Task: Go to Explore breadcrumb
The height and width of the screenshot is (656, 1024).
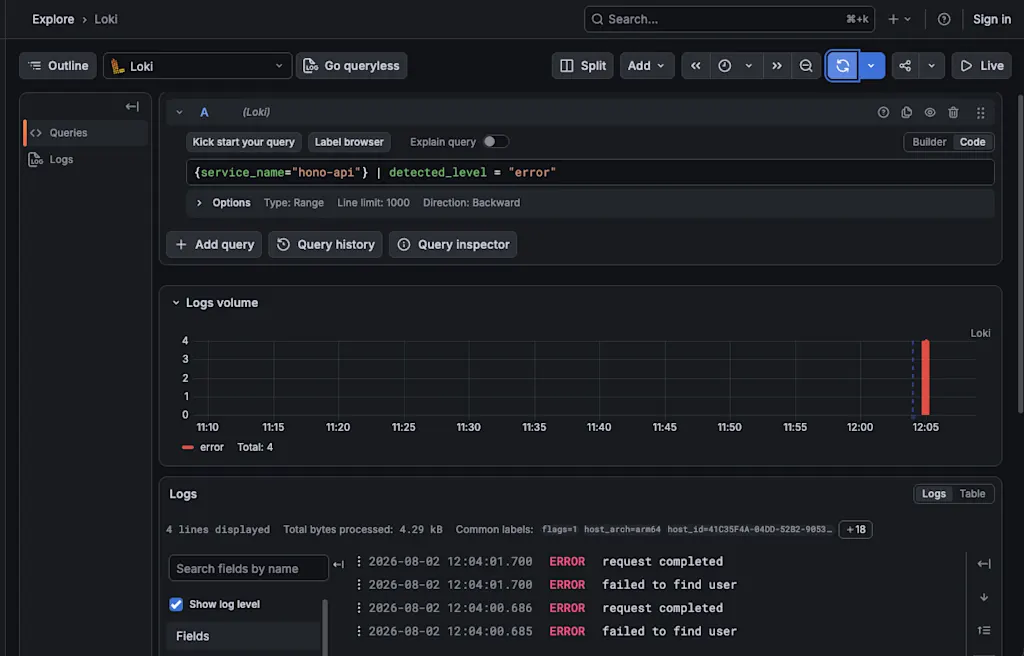Action: point(53,19)
